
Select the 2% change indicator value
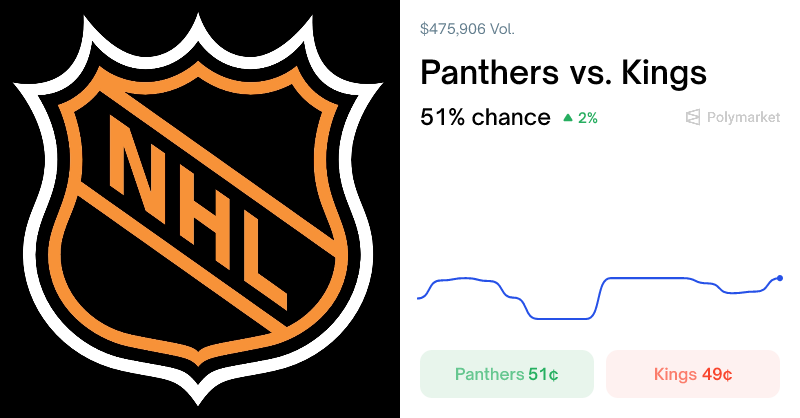(x=588, y=118)
